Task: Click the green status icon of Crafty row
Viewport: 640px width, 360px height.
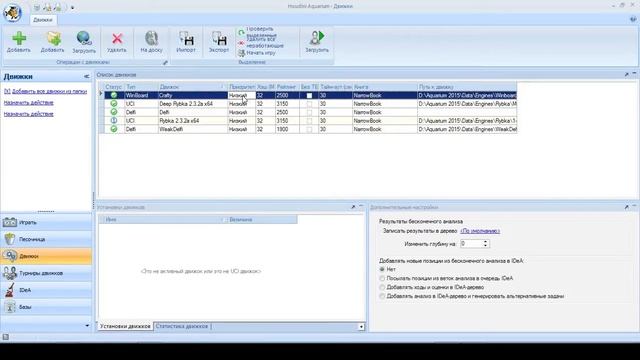Action: 114,95
